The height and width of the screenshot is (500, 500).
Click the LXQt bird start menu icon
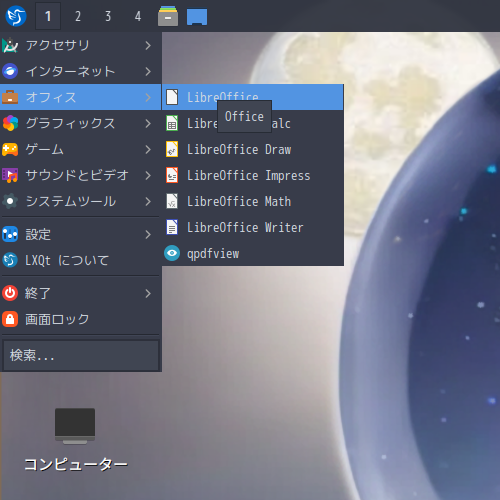coord(16,16)
